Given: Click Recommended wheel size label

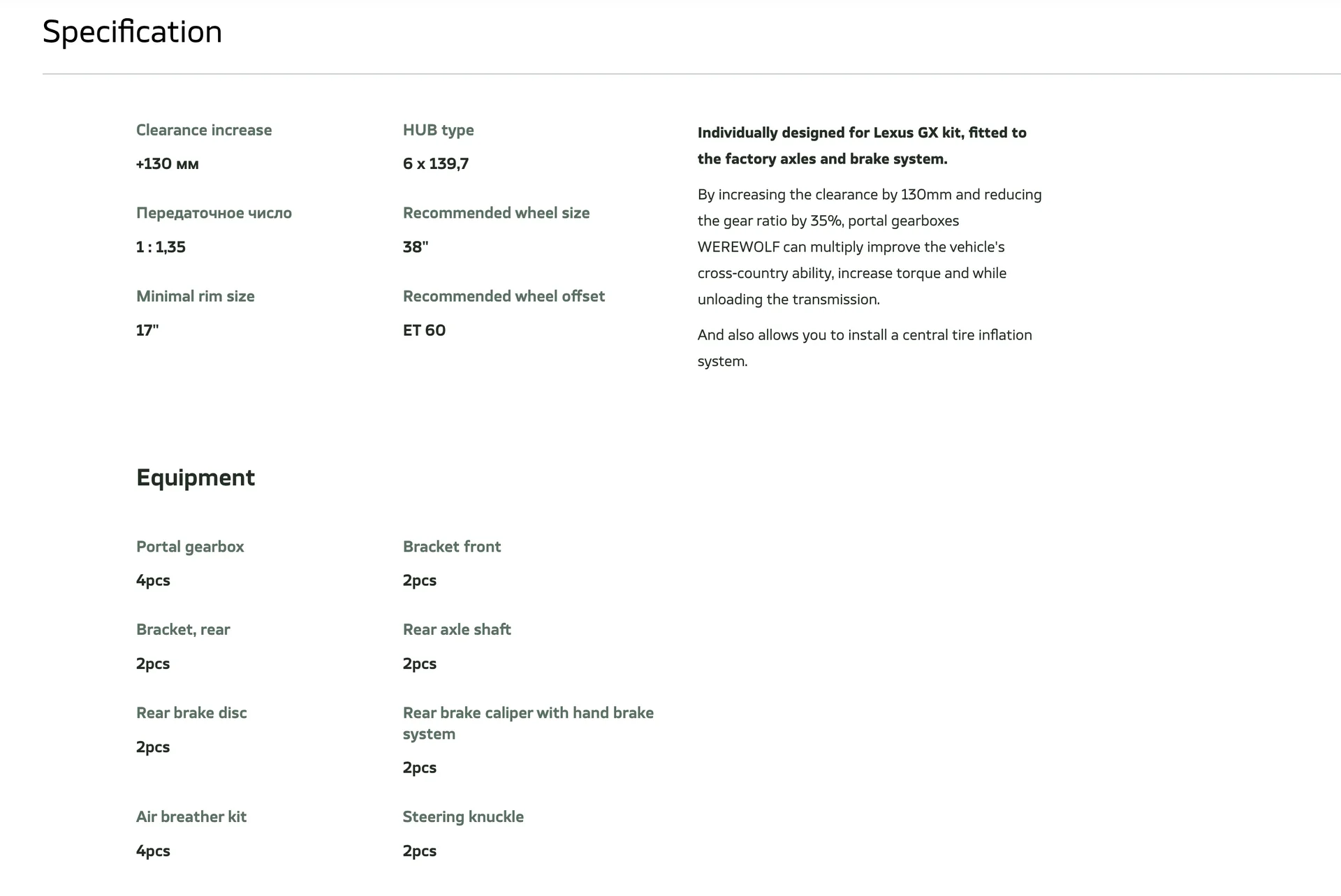Looking at the screenshot, I should coord(496,213).
